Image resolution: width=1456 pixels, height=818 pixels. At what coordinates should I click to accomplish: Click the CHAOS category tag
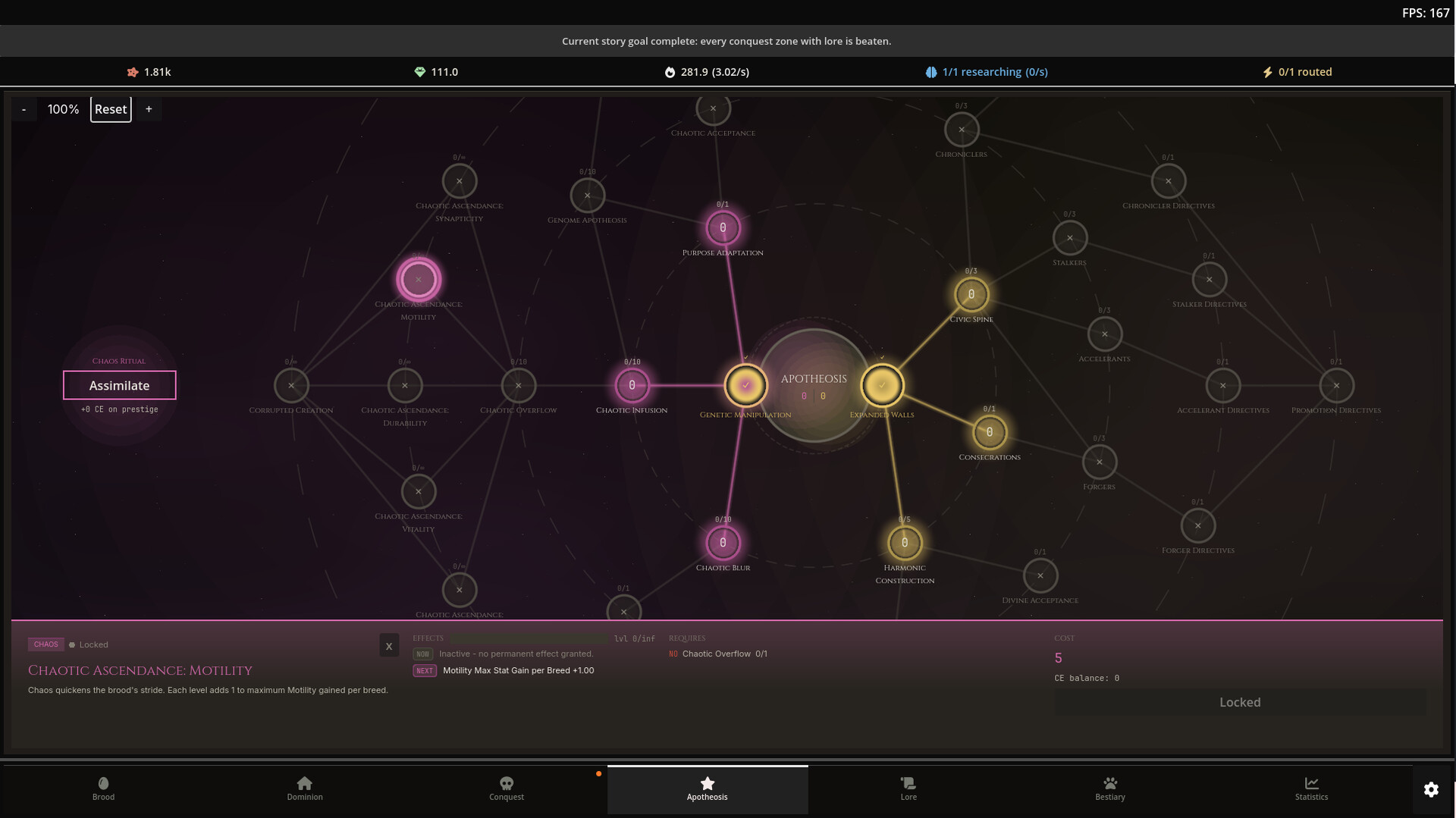pos(45,644)
